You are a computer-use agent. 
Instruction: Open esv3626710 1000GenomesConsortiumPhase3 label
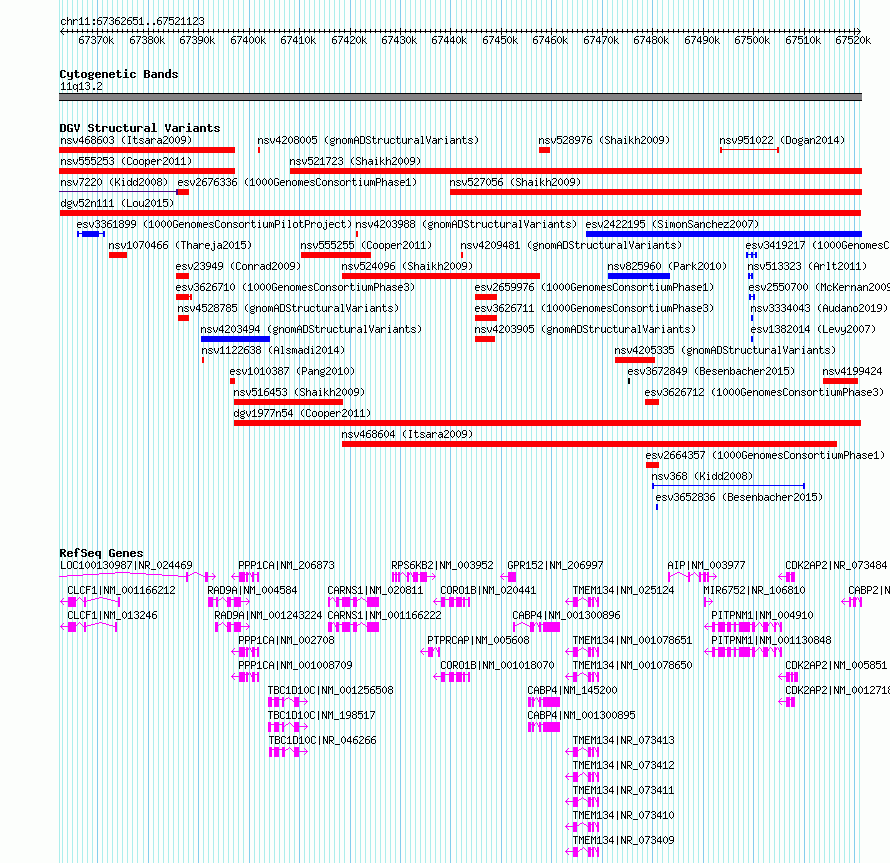pos(295,287)
